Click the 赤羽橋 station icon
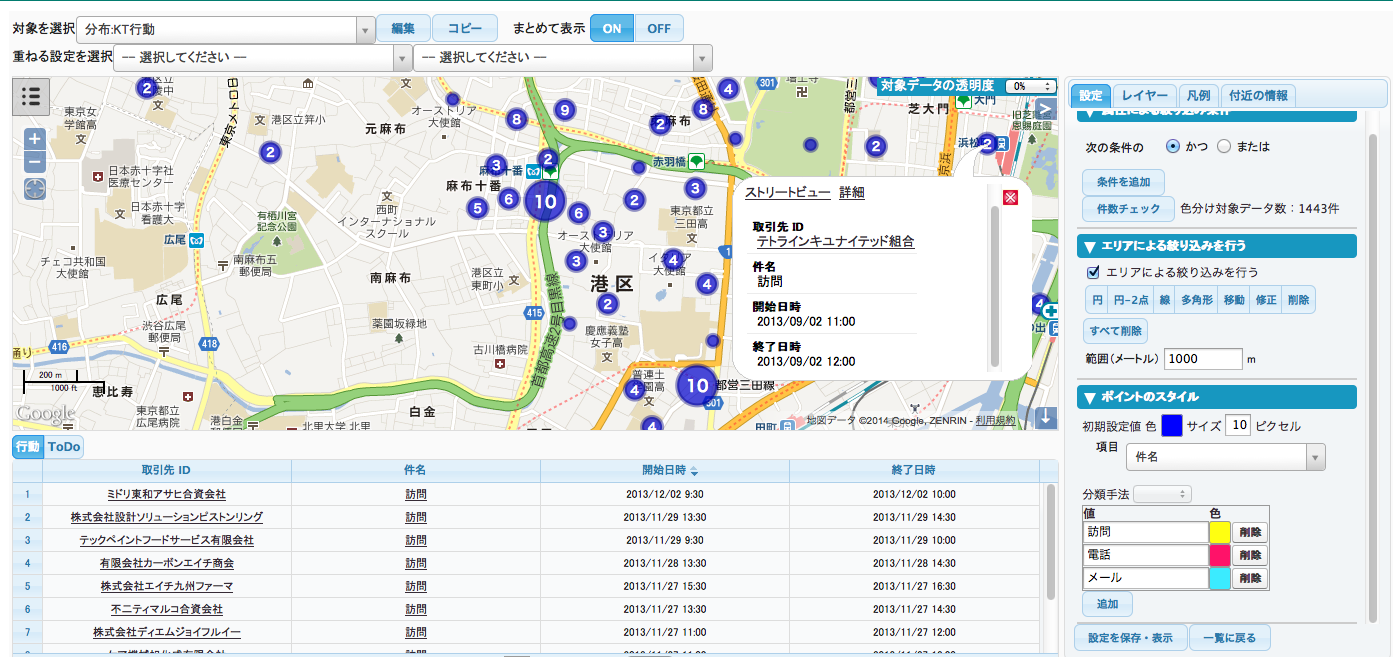This screenshot has width=1393, height=657. coord(695,161)
